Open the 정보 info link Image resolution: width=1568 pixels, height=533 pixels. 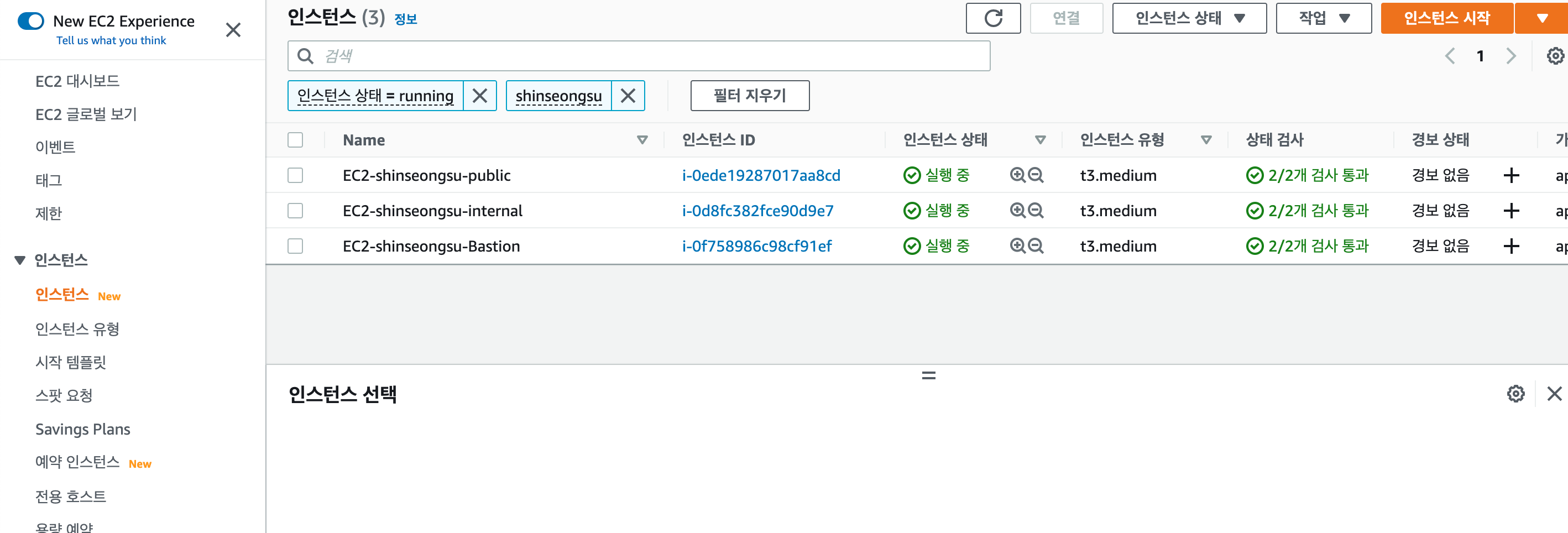(405, 19)
